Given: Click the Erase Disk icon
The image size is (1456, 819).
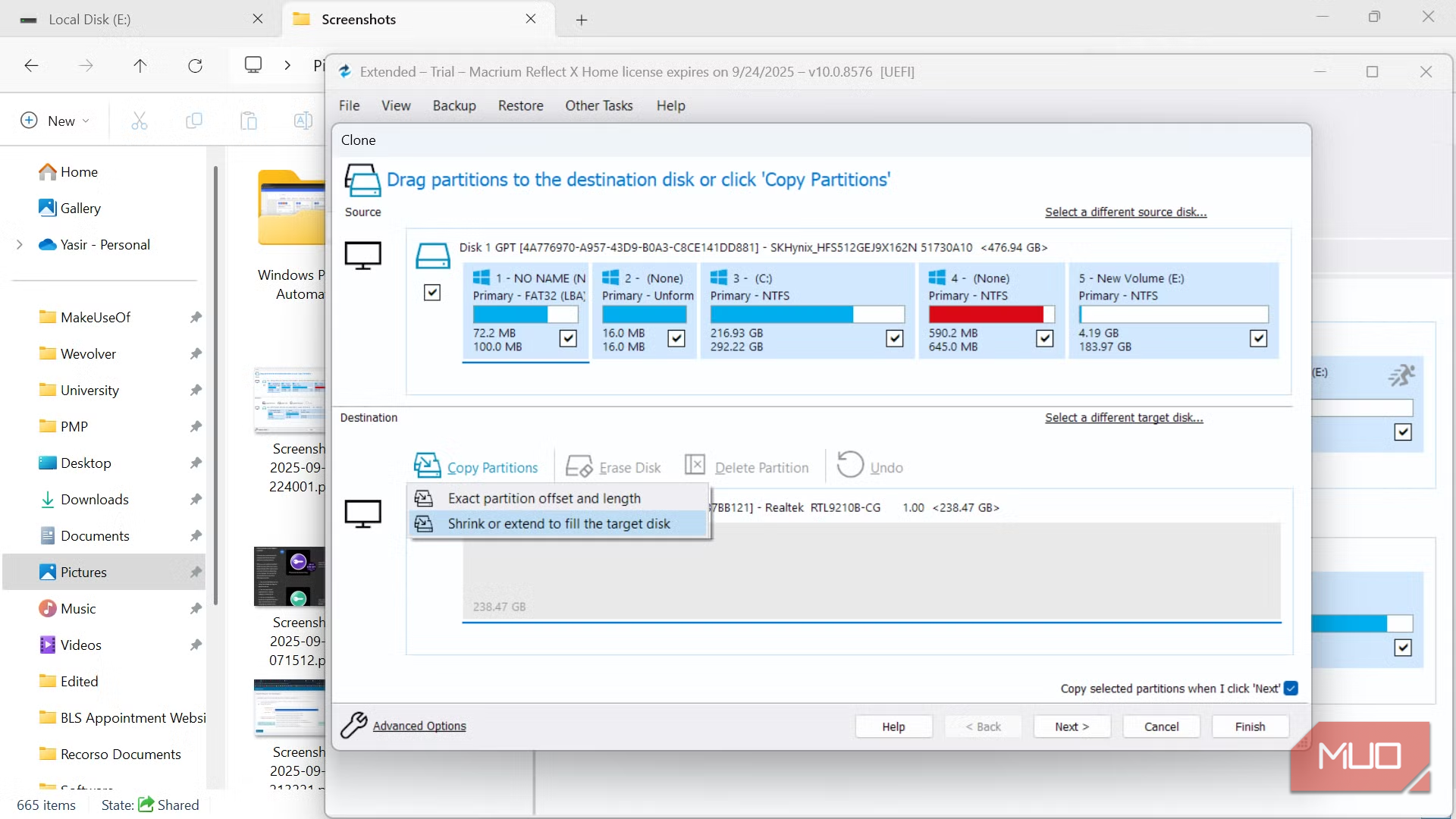Looking at the screenshot, I should click(579, 466).
